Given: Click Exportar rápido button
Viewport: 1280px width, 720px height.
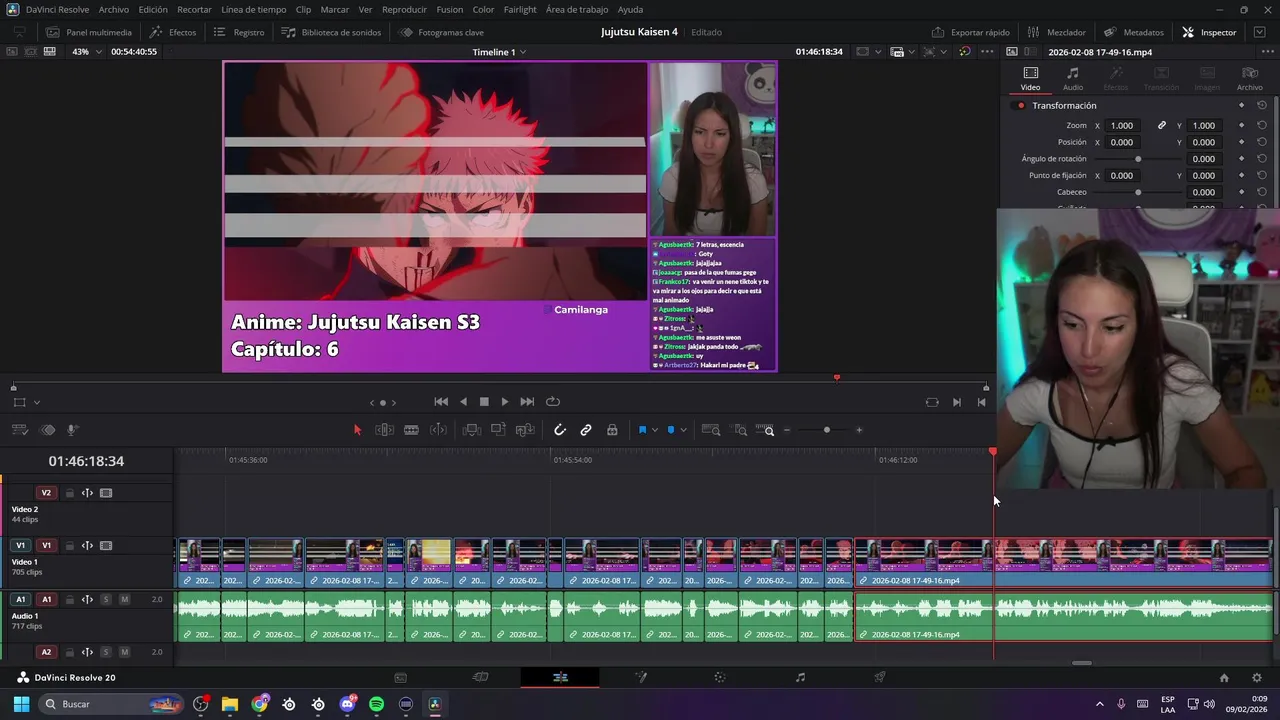Looking at the screenshot, I should 970,32.
